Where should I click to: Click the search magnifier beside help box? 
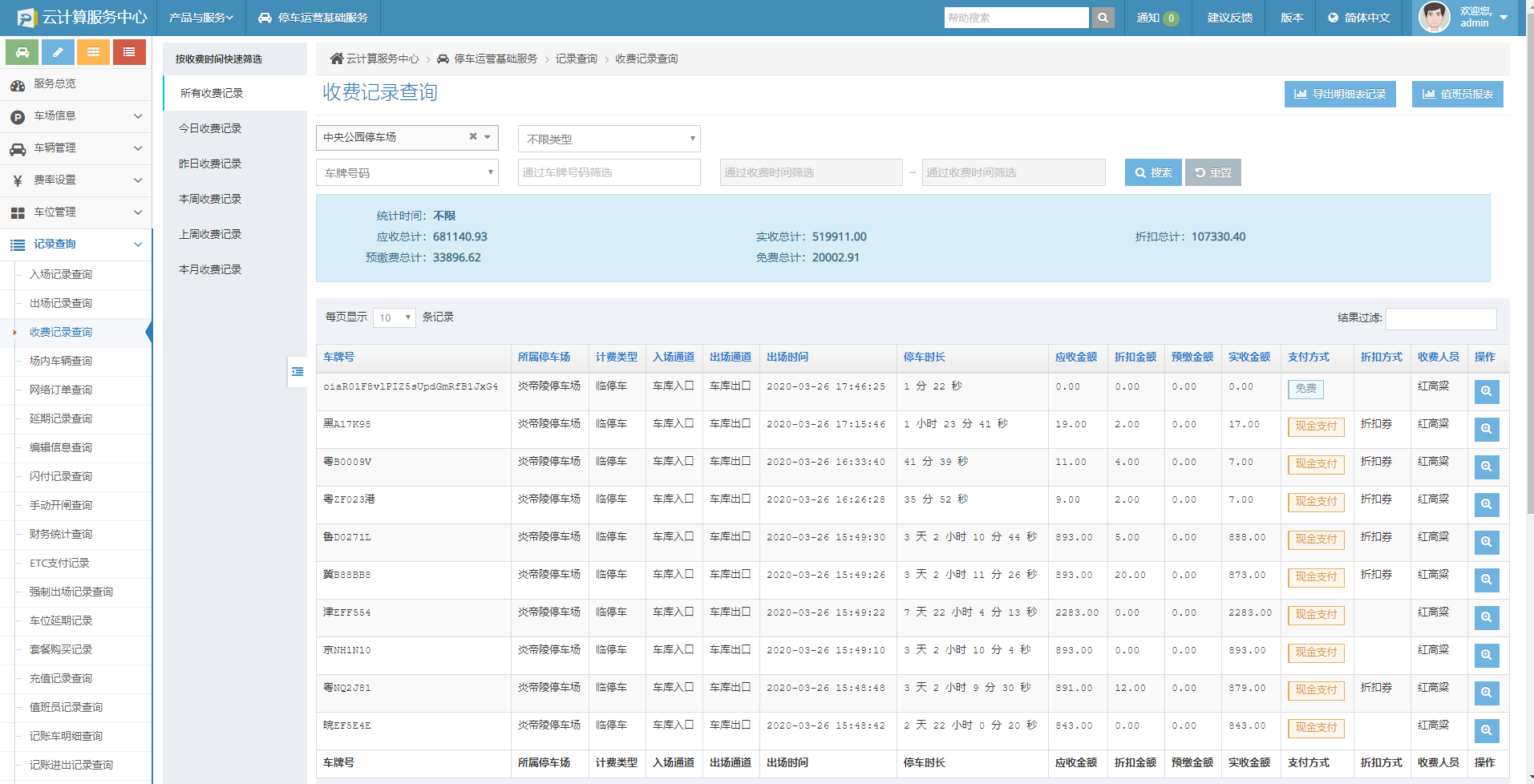coord(1103,18)
